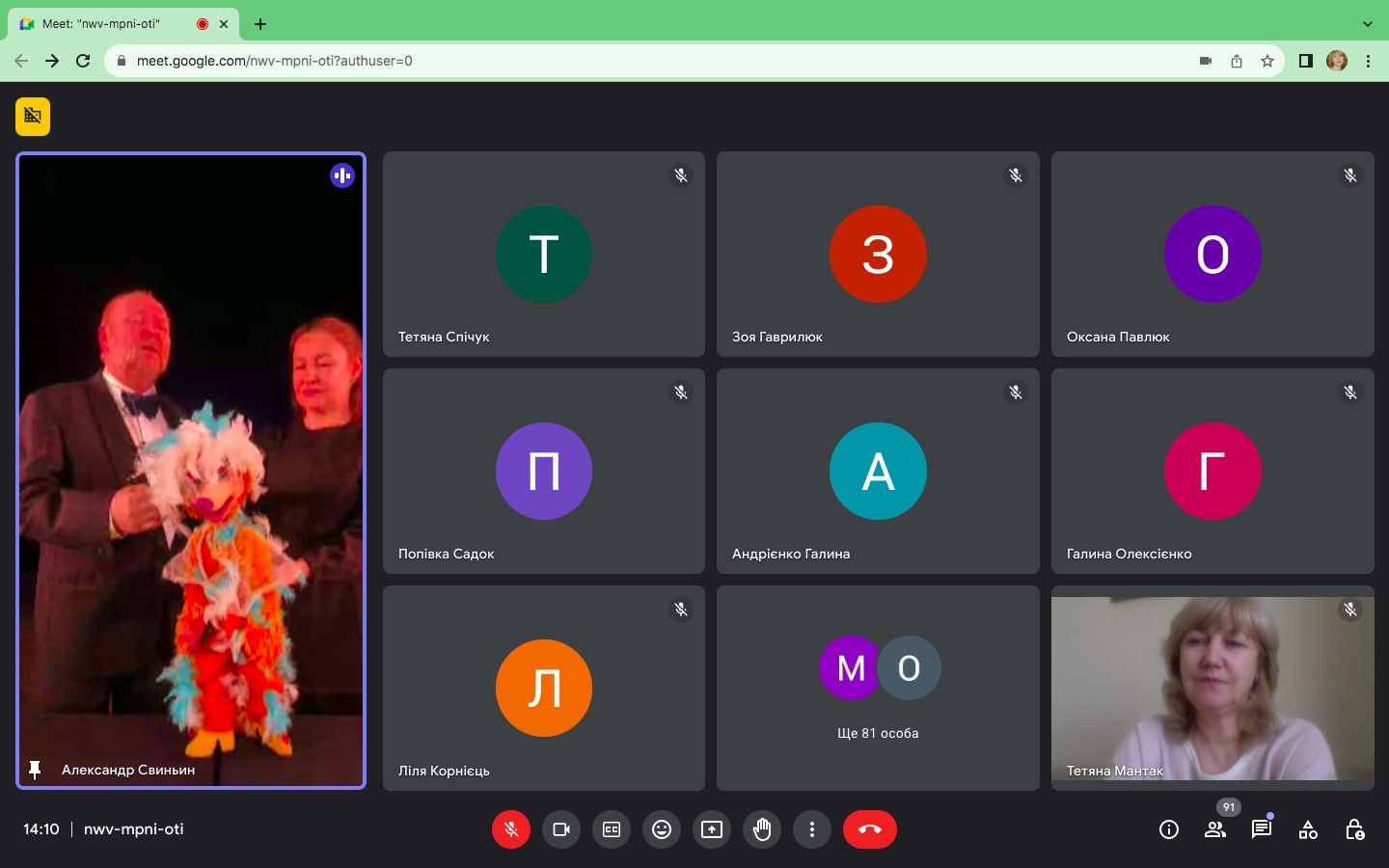Select Тетяна Спічук avatar T
This screenshot has width=1389, height=868.
[x=544, y=254]
